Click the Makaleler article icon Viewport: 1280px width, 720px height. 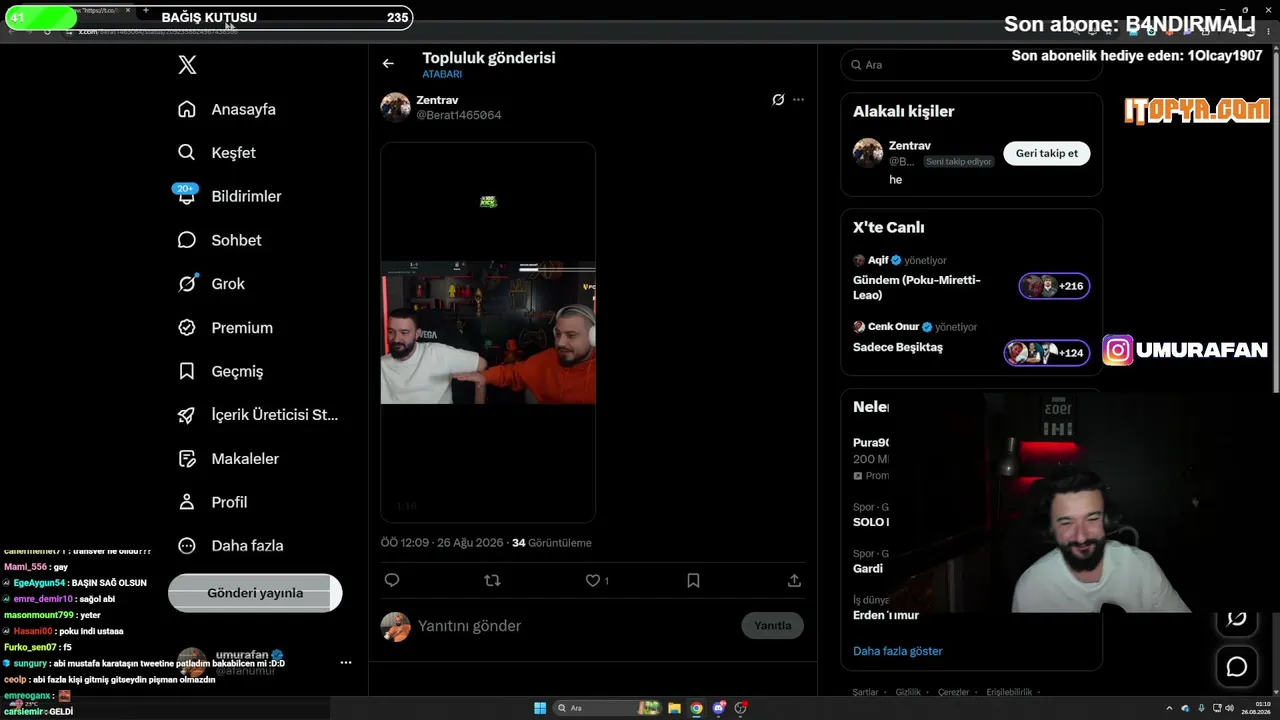click(187, 458)
